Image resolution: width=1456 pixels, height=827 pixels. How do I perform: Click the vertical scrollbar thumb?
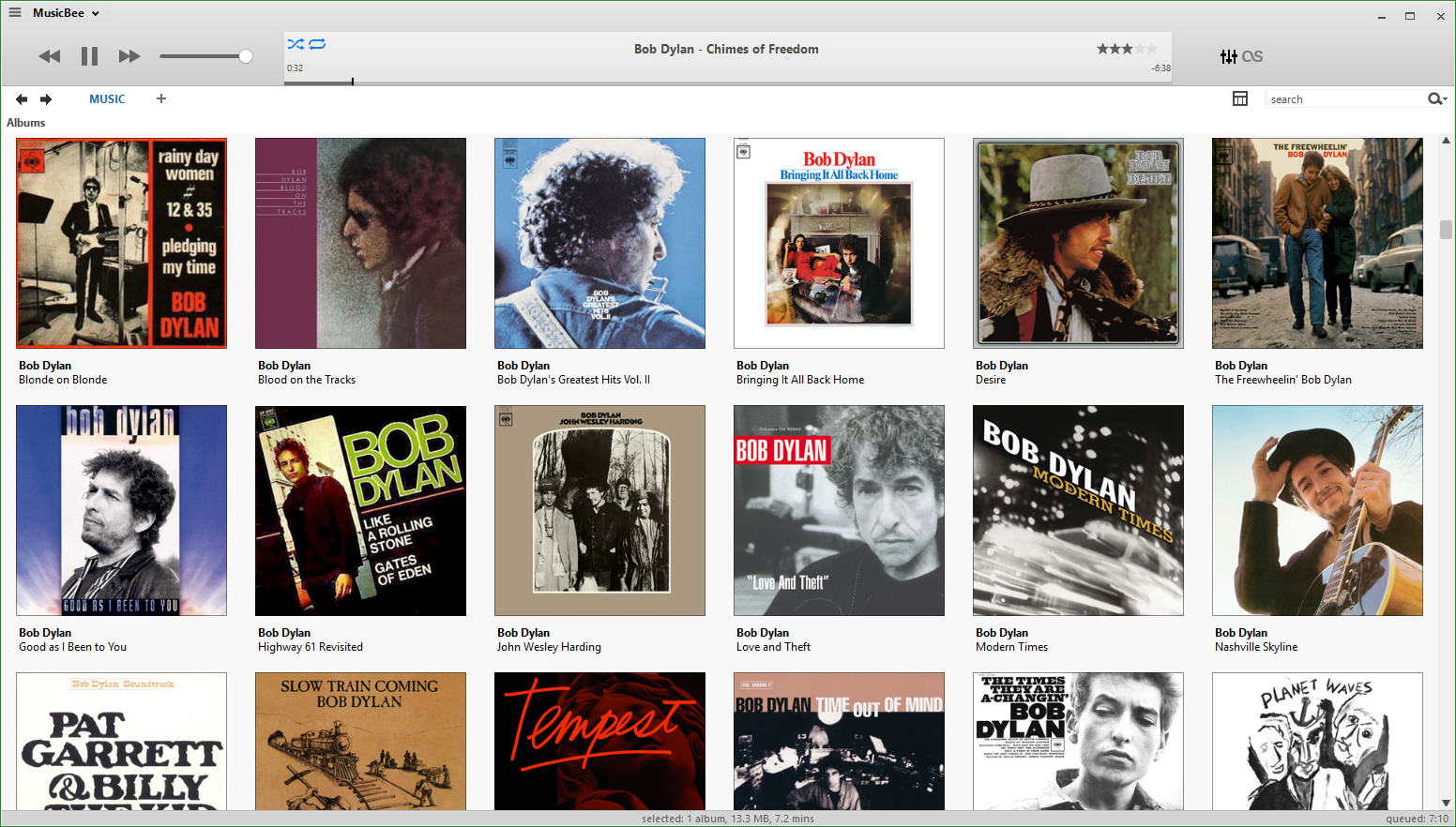pyautogui.click(x=1446, y=230)
